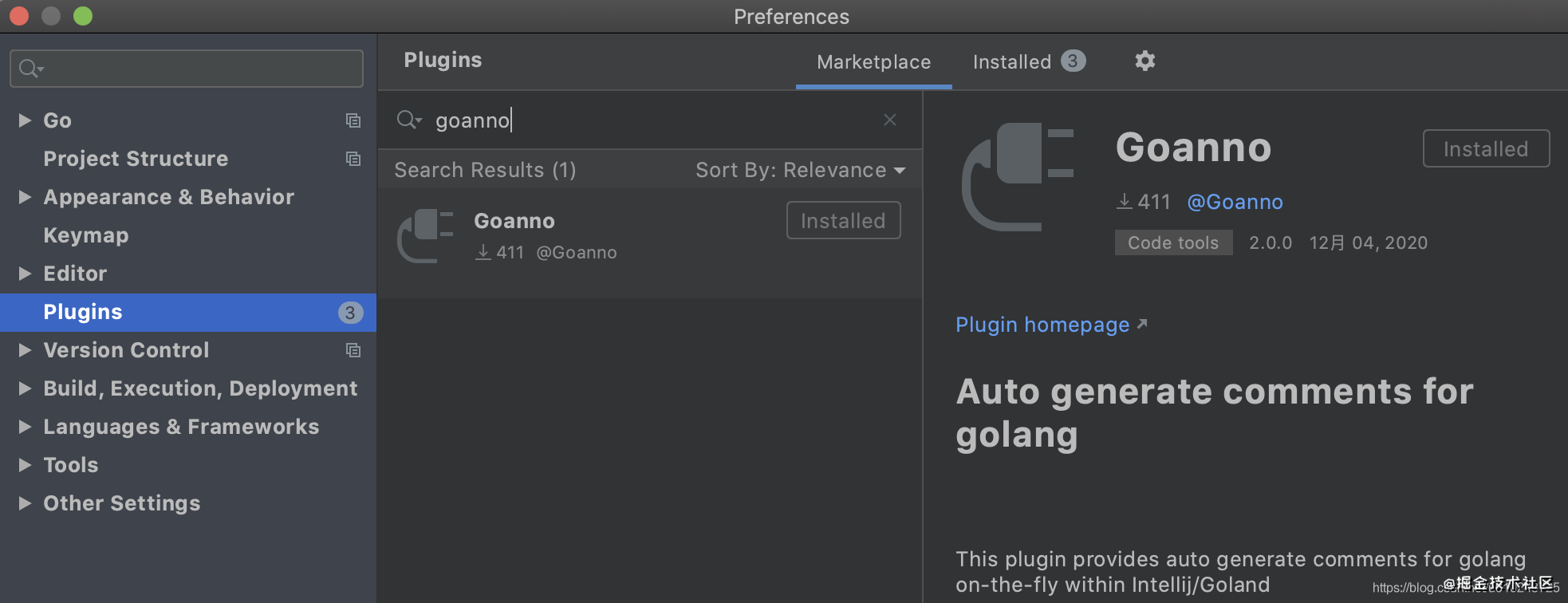Expand the Editor settings section
Screen dimensions: 1568x603
coord(25,274)
